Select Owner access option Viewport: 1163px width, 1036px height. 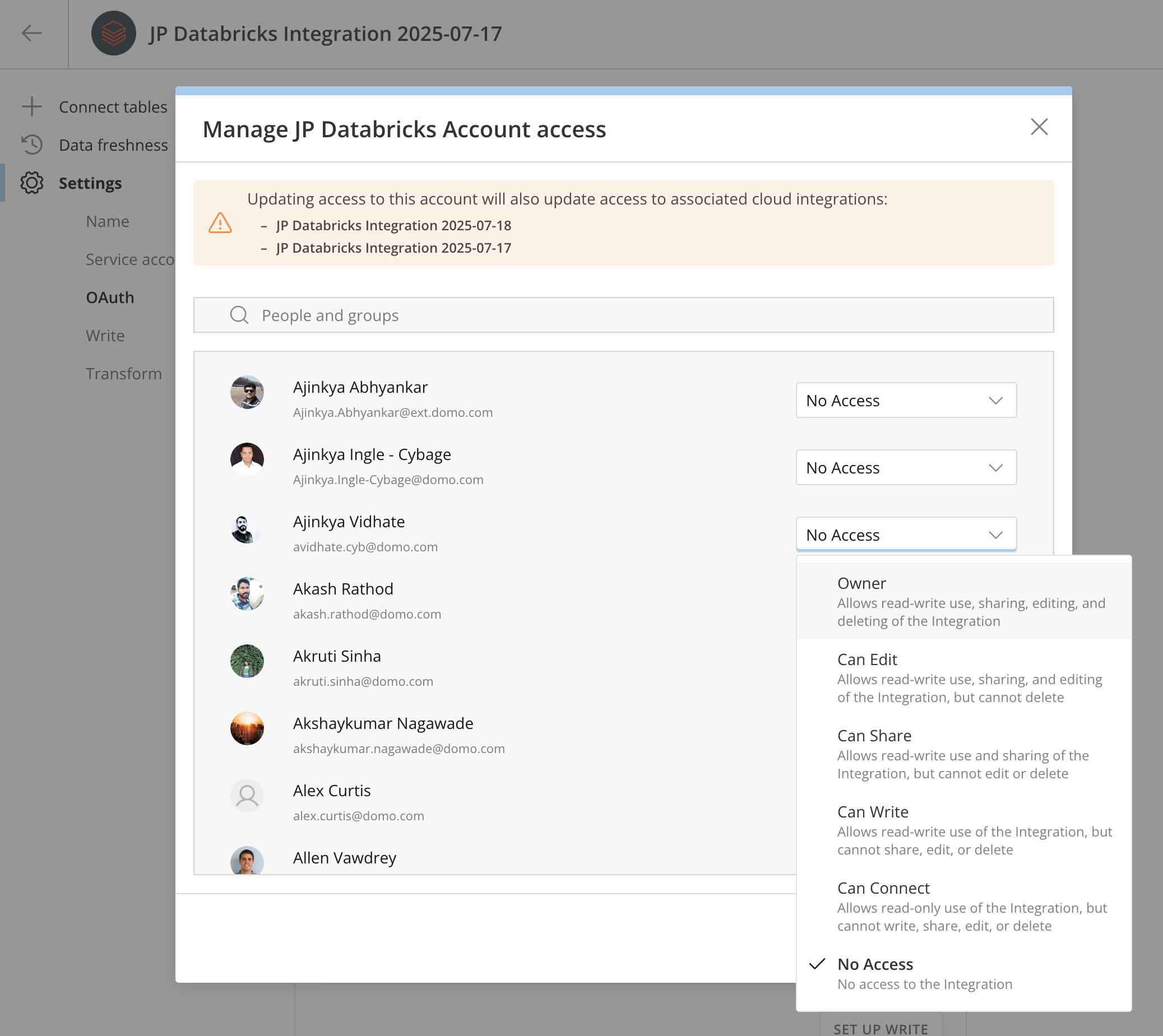pyautogui.click(x=964, y=601)
